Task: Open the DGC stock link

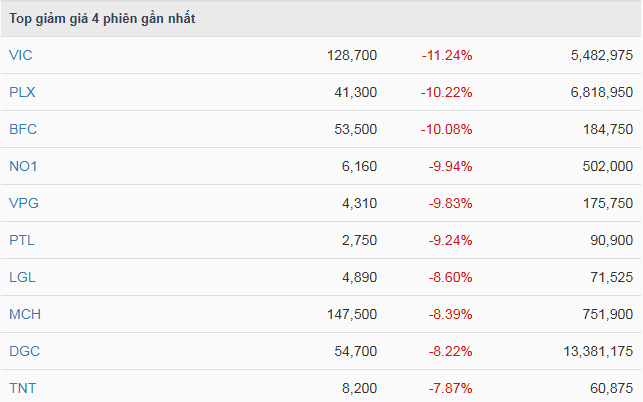Action: (24, 351)
